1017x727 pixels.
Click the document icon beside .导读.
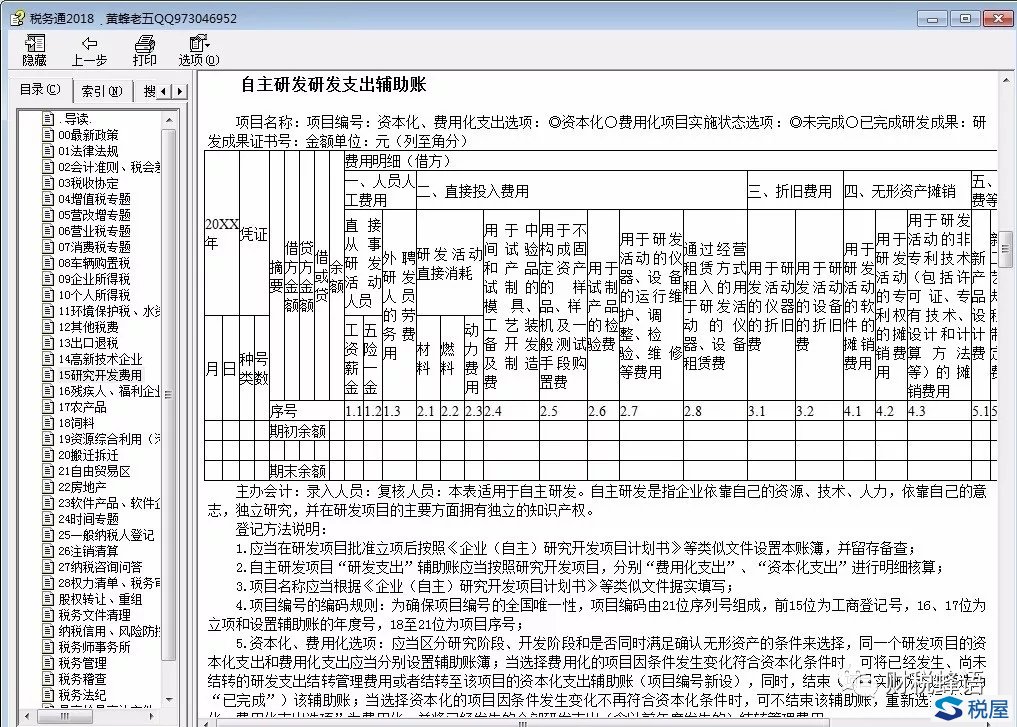(48, 119)
